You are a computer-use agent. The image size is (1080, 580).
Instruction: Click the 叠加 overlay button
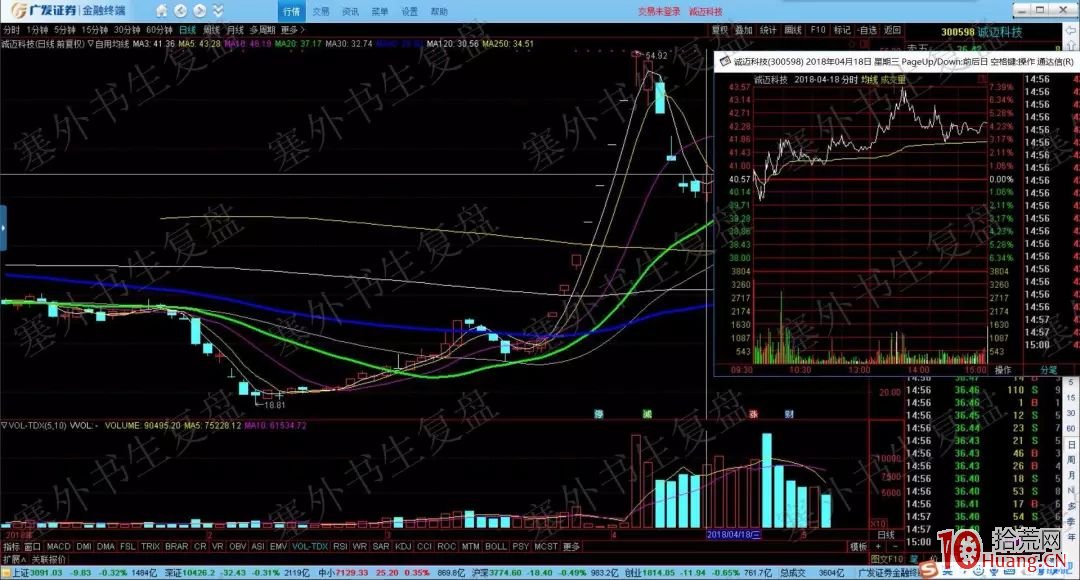click(744, 30)
